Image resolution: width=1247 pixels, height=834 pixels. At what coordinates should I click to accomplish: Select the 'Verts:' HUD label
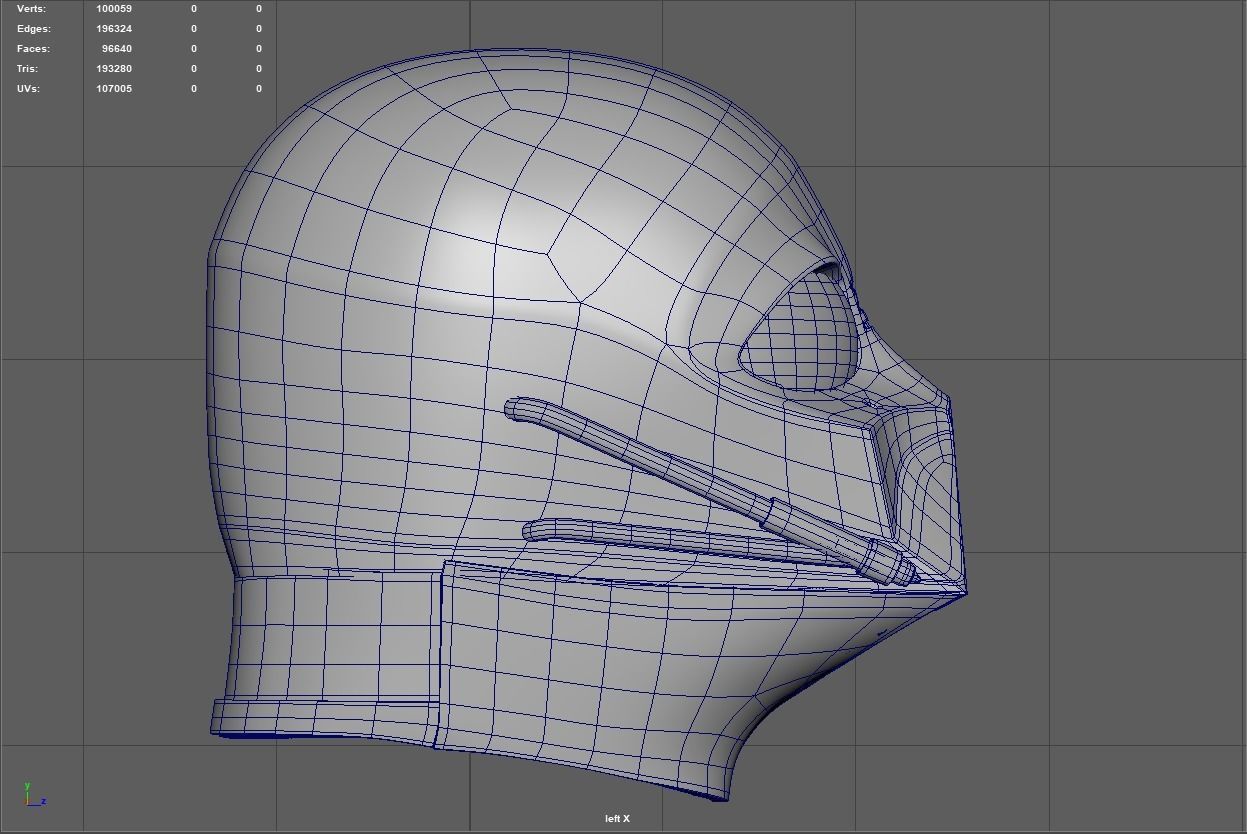coord(31,9)
